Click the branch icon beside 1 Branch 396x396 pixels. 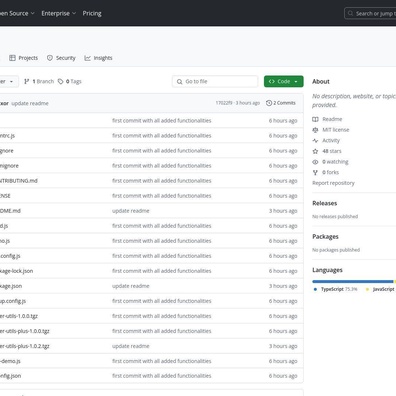coord(27,81)
